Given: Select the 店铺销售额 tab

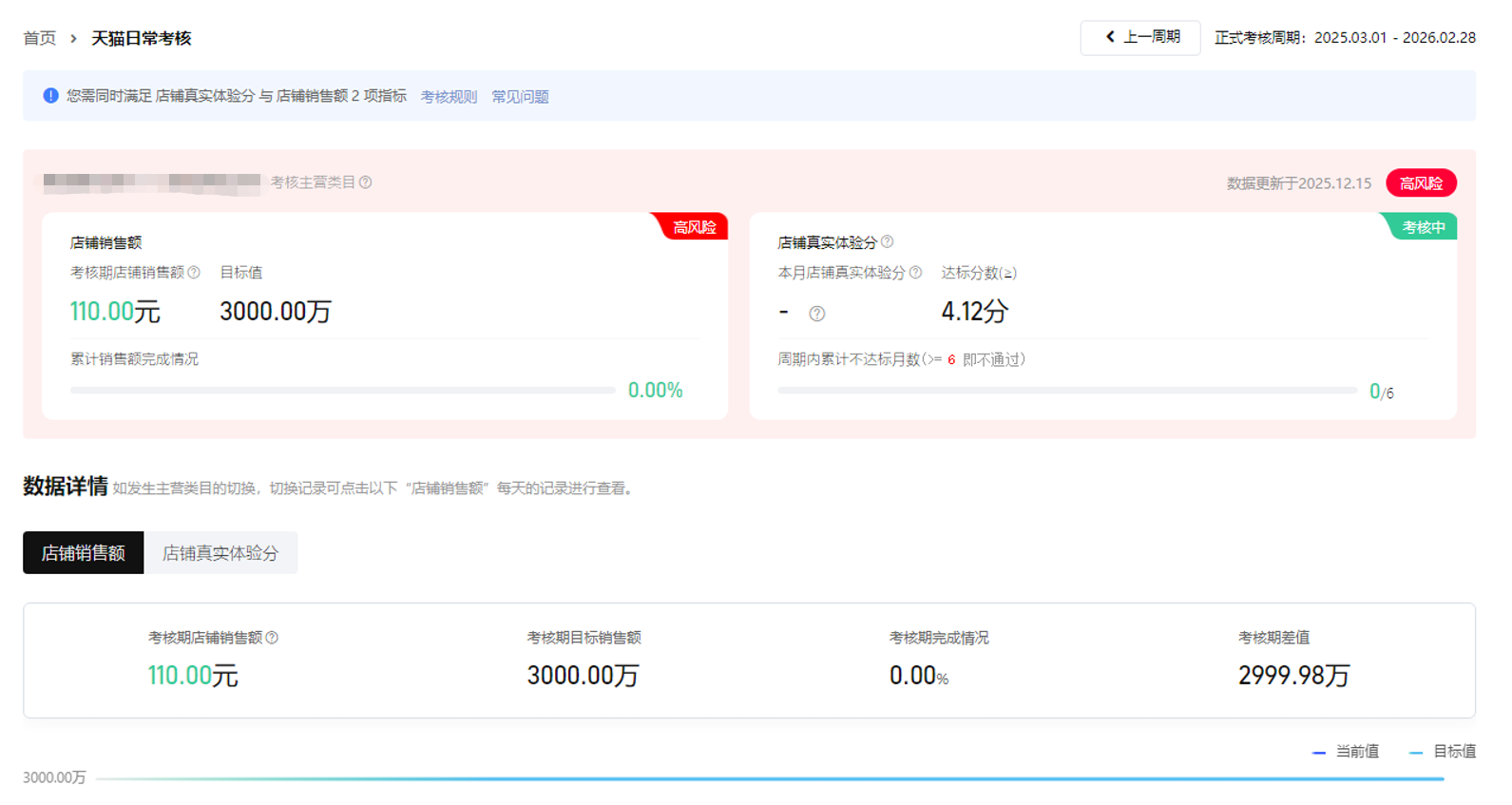Looking at the screenshot, I should [x=84, y=553].
